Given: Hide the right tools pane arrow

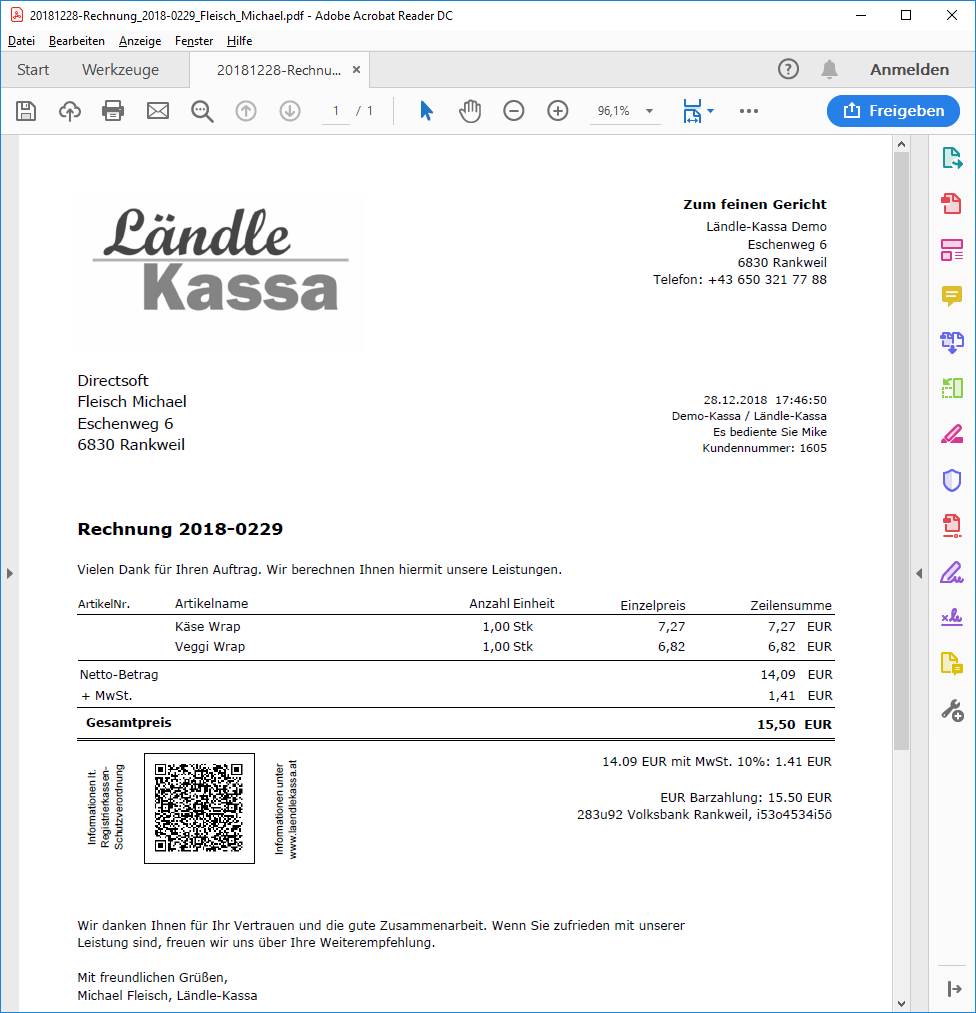Looking at the screenshot, I should (x=919, y=573).
